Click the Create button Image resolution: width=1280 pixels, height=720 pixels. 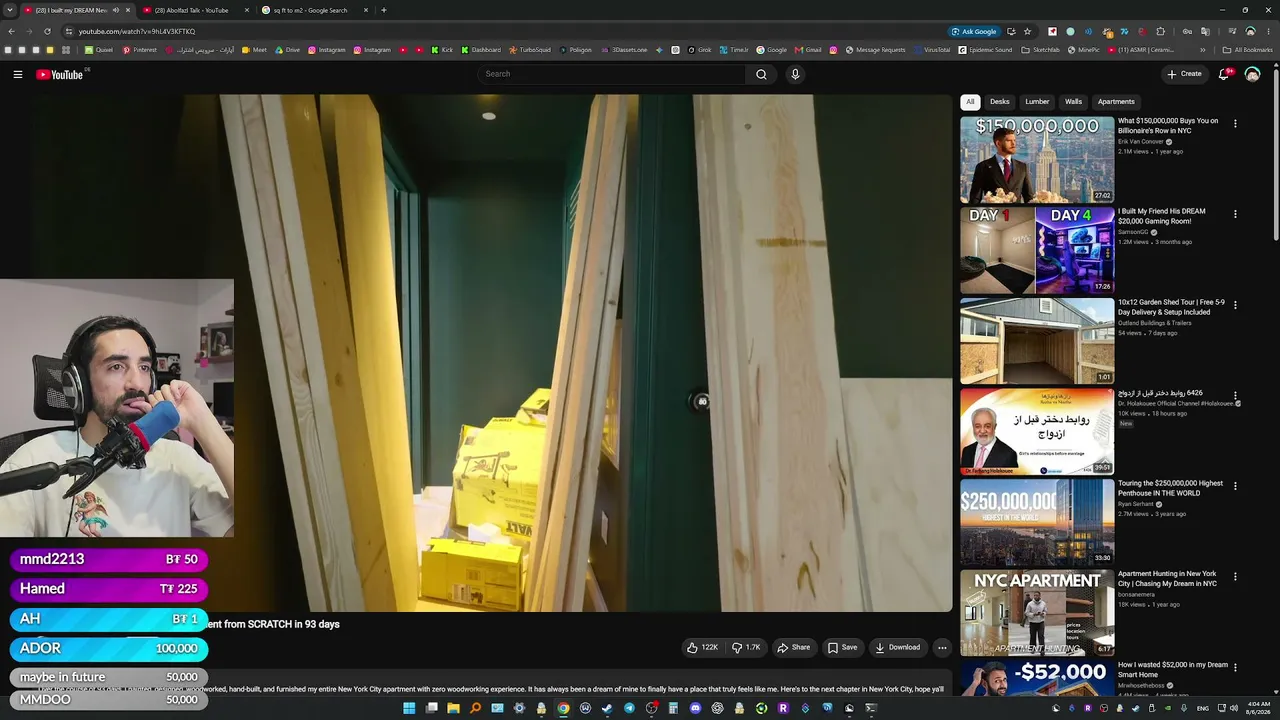click(1184, 74)
